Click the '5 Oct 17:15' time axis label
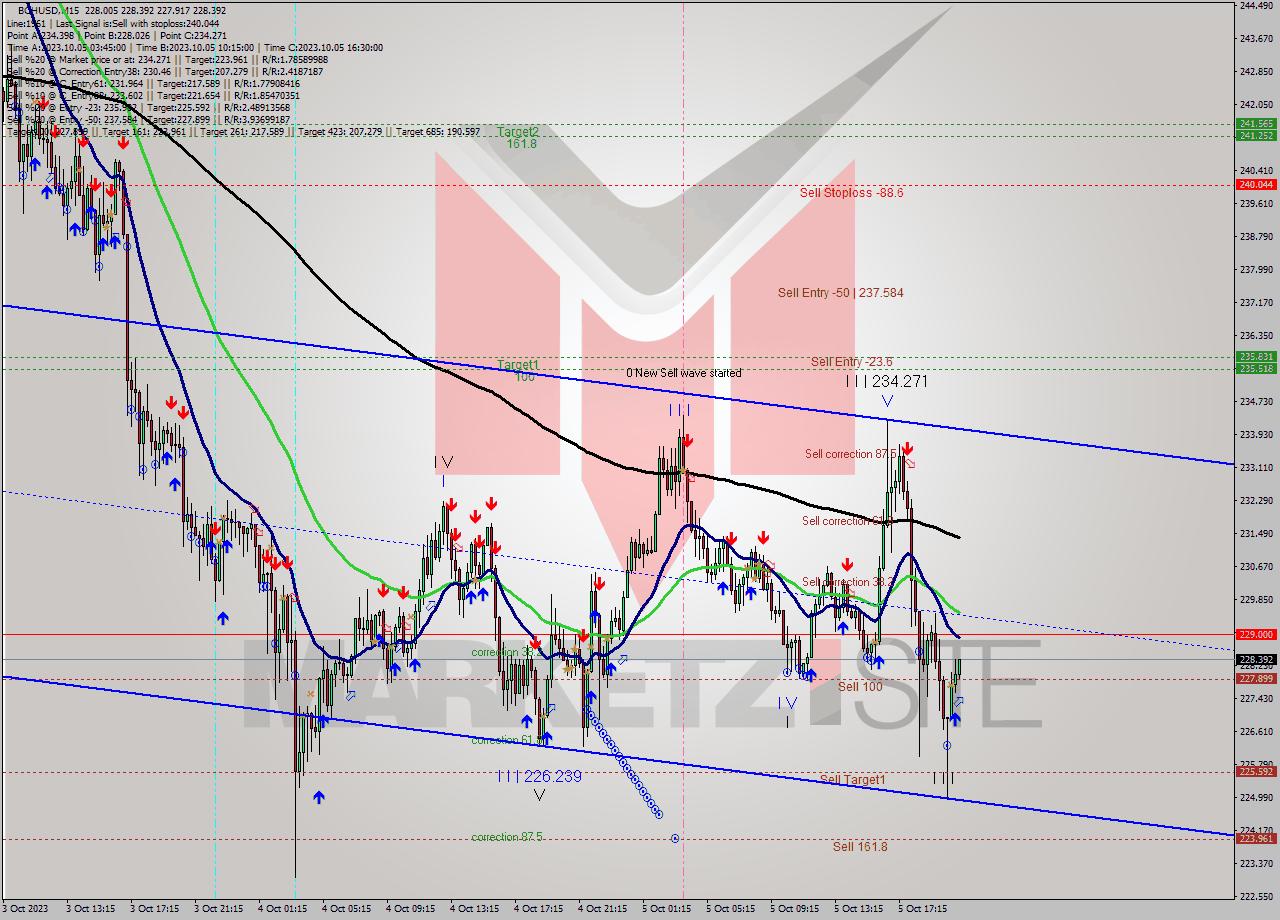The height and width of the screenshot is (920, 1280). [x=922, y=909]
